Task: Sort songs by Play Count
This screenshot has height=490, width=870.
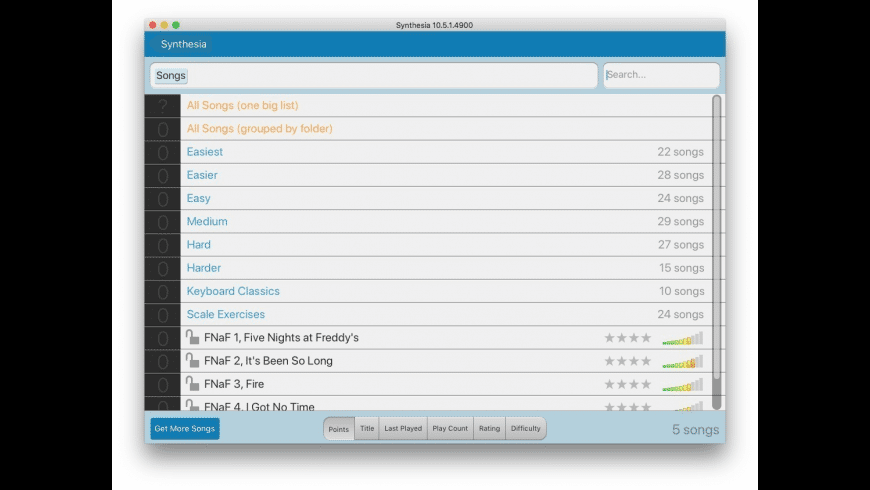Action: [x=450, y=428]
